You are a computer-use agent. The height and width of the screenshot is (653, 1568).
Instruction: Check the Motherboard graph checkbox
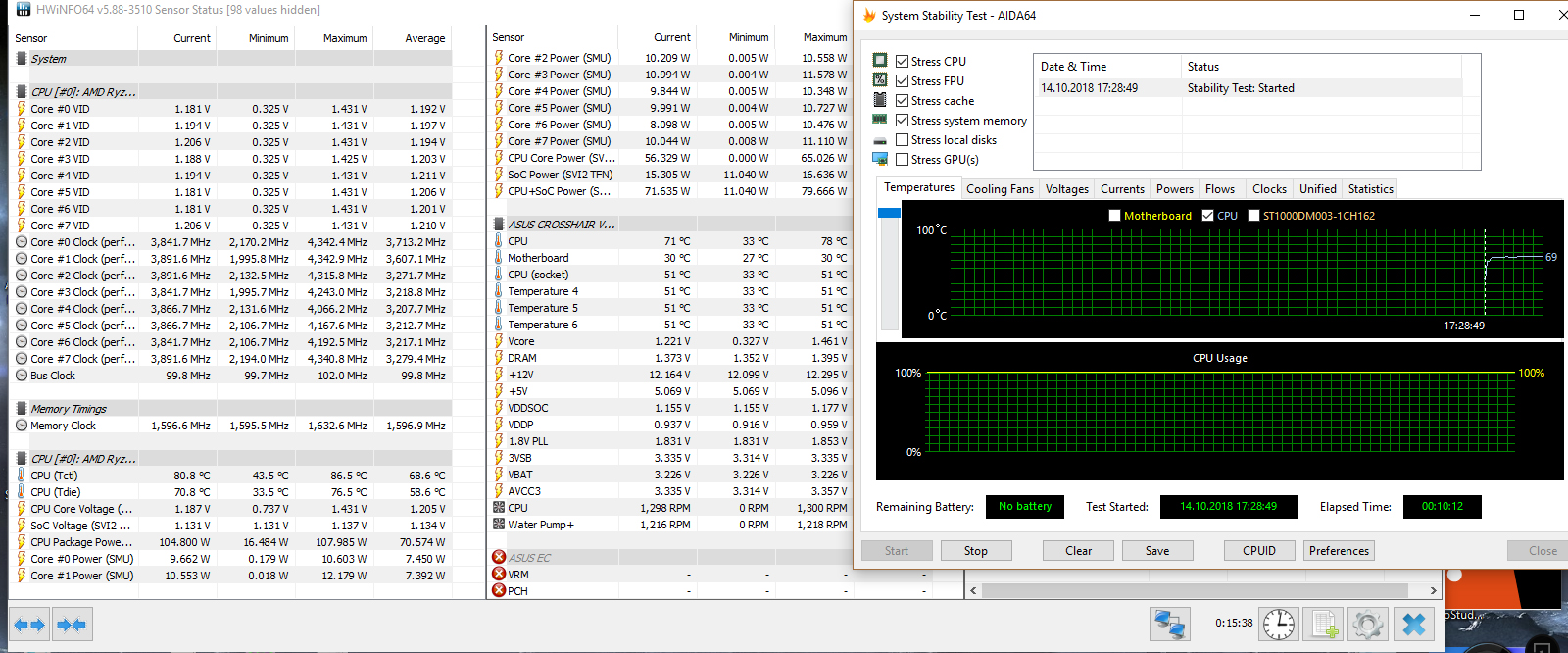click(1114, 216)
